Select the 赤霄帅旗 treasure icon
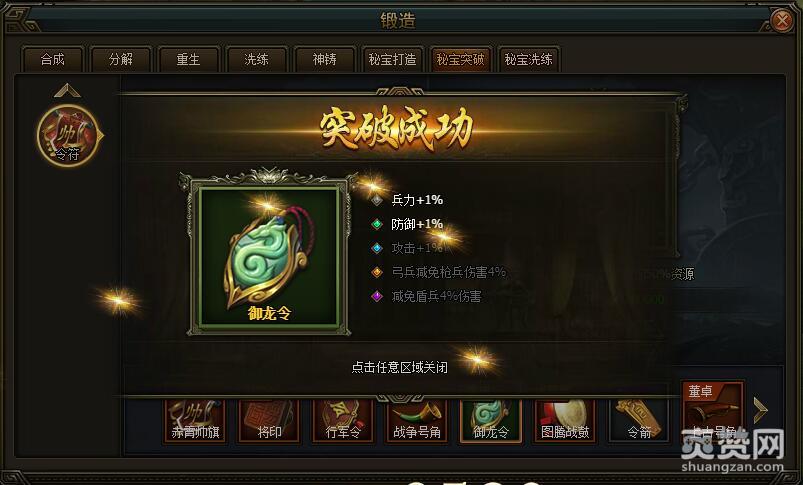The height and width of the screenshot is (485, 803). [195, 421]
